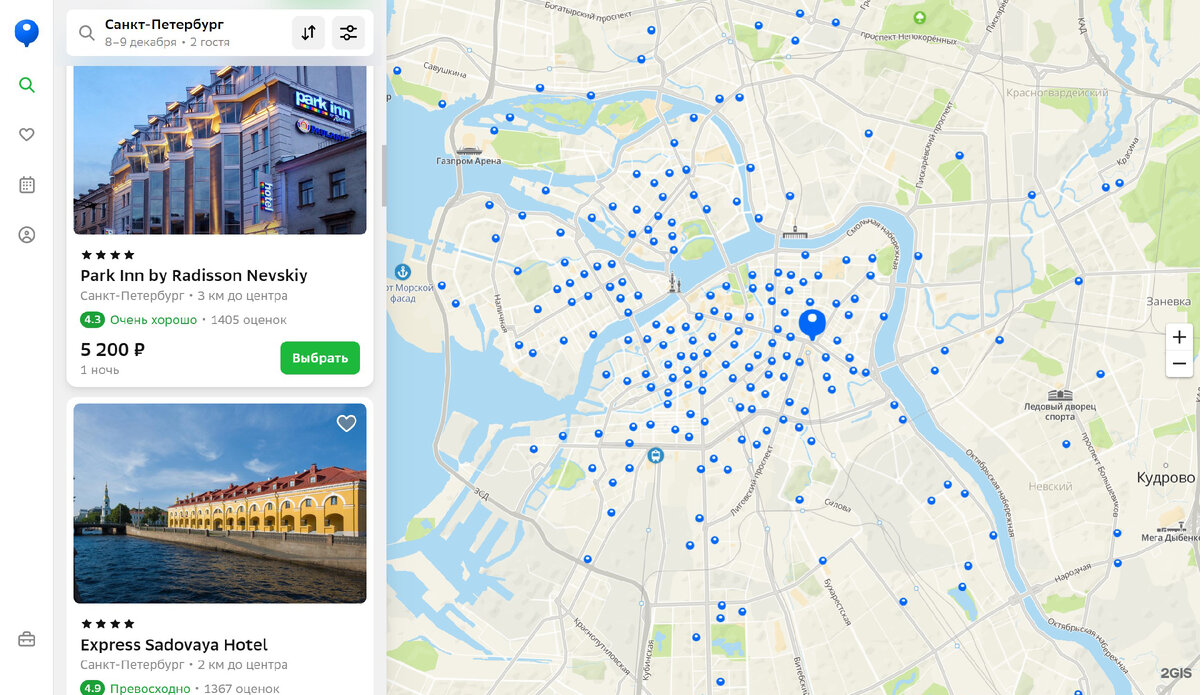Click the '5 200 ₽' price

coord(113,349)
